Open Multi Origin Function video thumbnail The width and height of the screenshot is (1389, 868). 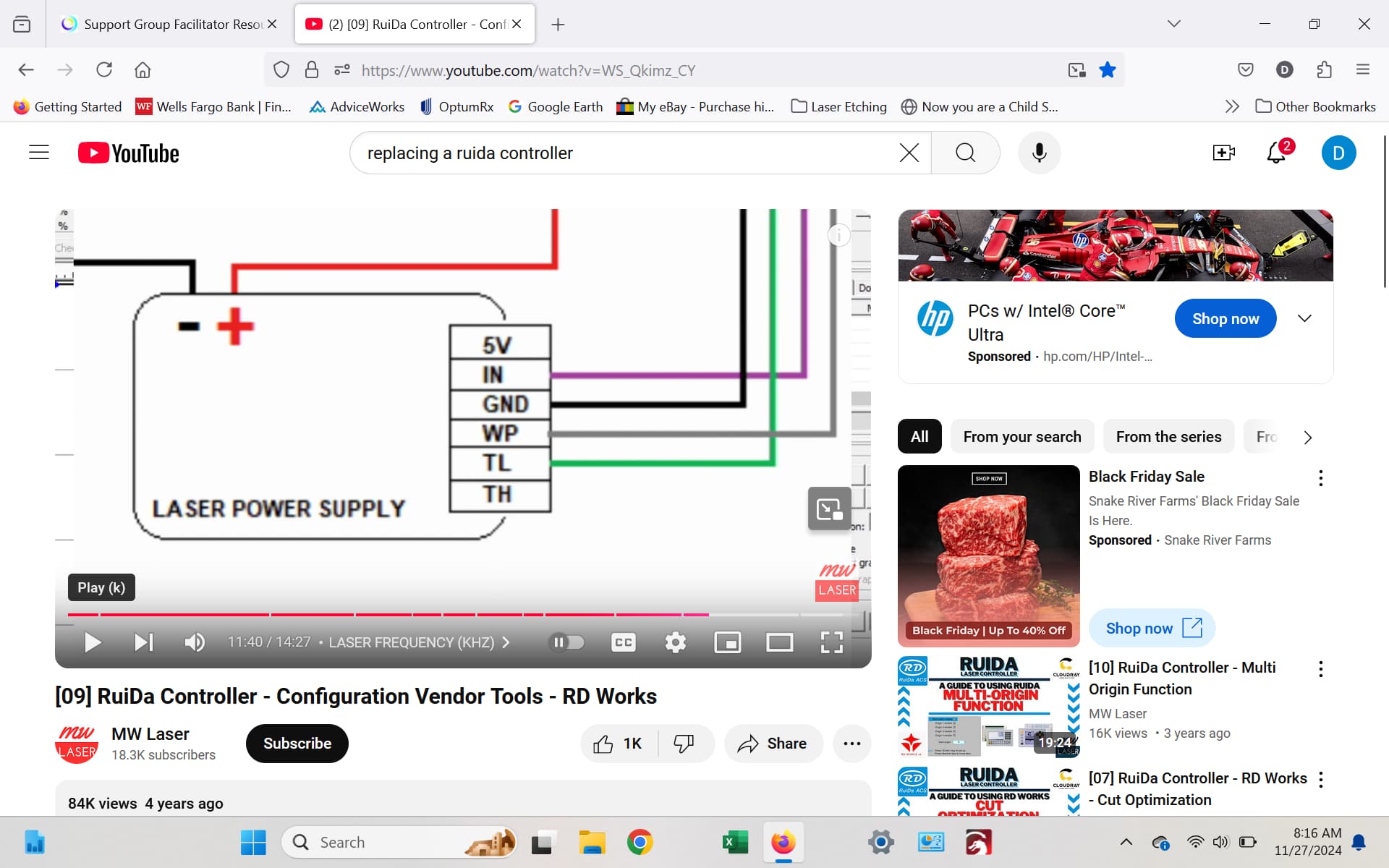[989, 707]
